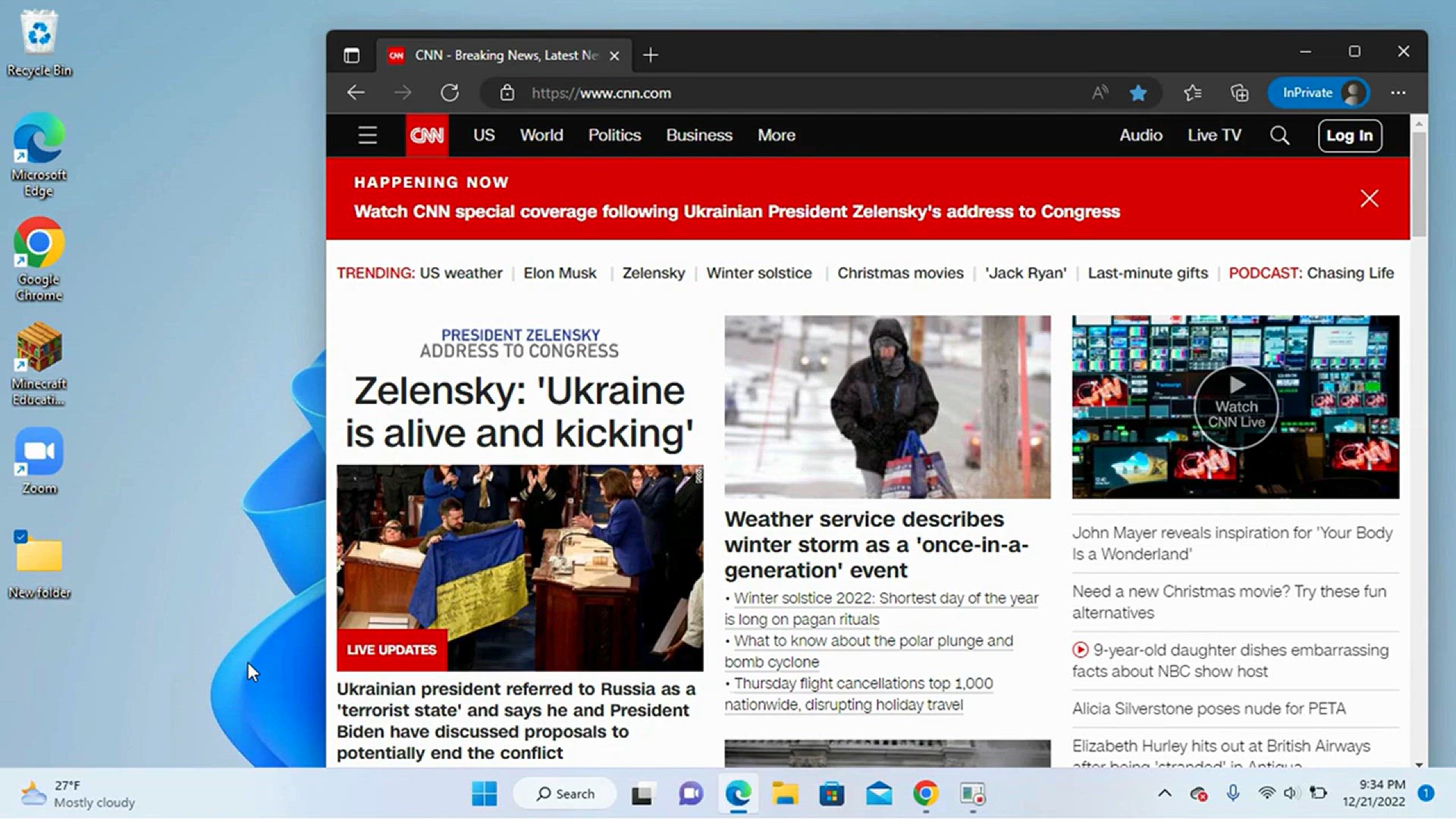
Task: Click the page vertical scrollbar thumb
Action: tap(1419, 184)
